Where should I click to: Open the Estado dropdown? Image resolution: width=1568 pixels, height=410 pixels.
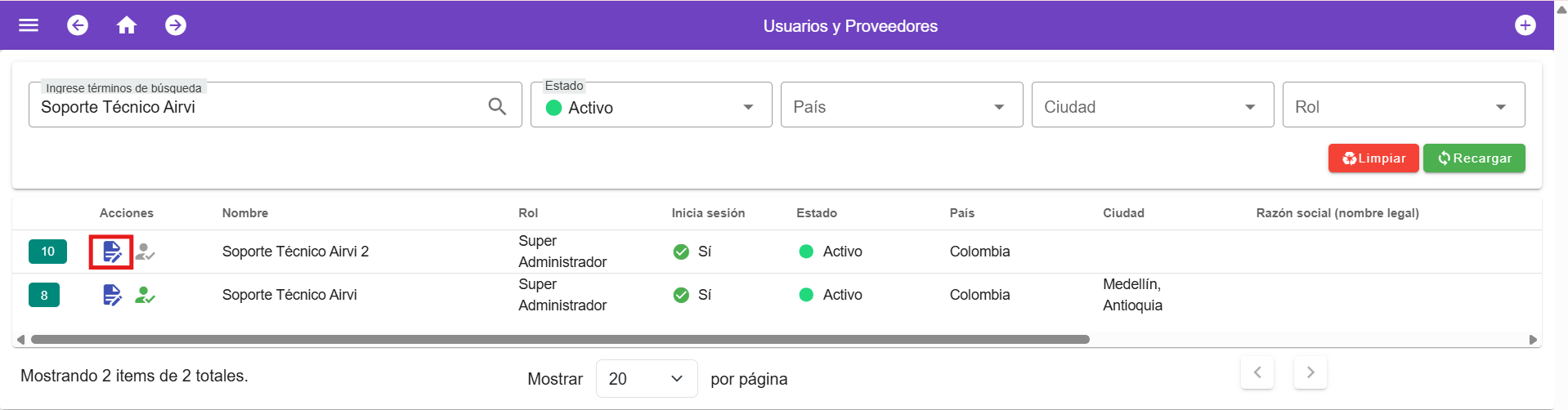pos(651,107)
